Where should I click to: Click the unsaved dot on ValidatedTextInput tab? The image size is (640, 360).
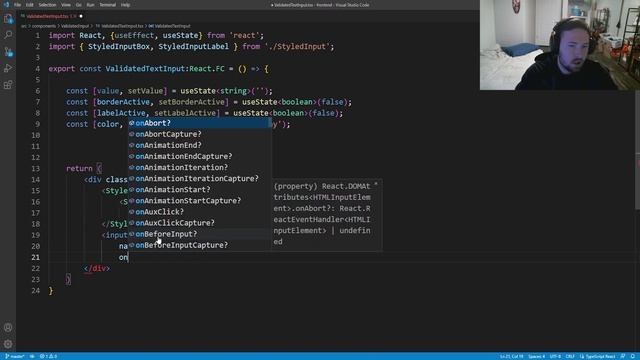tap(81, 16)
